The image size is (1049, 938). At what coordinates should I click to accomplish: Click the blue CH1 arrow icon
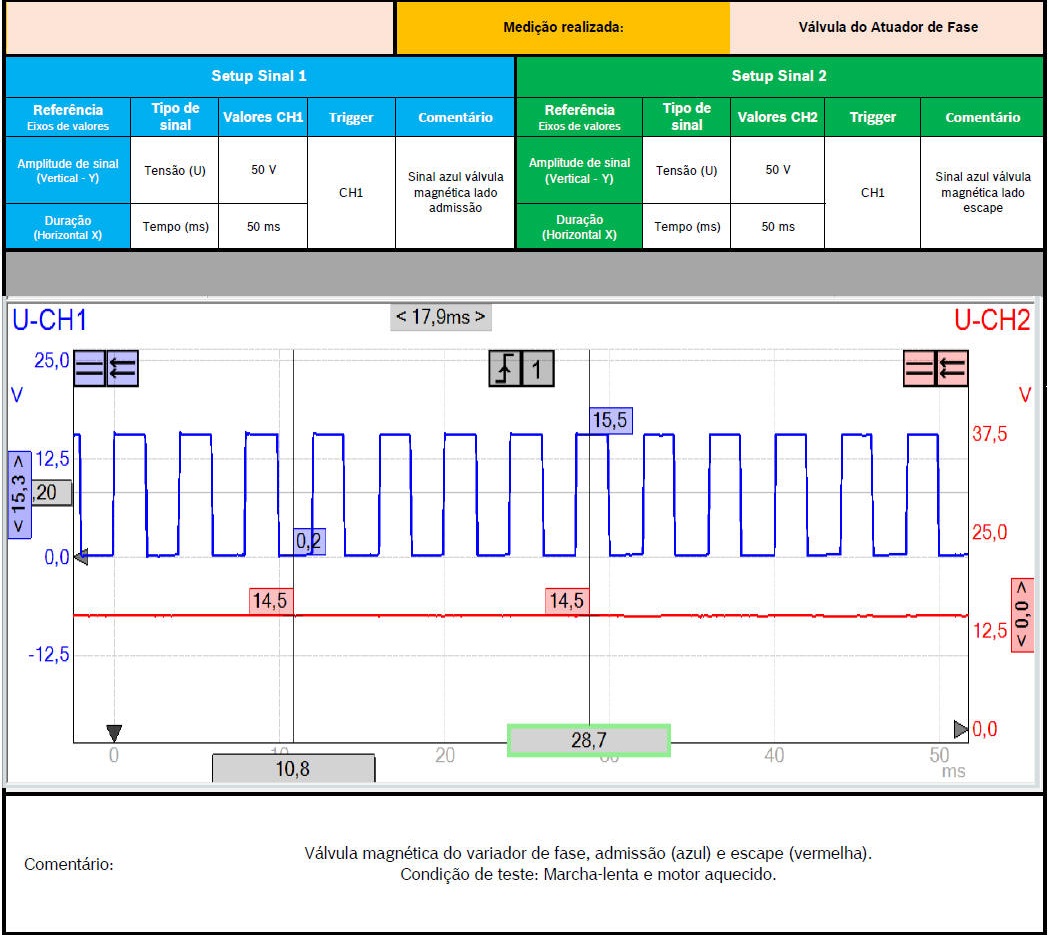[x=122, y=369]
